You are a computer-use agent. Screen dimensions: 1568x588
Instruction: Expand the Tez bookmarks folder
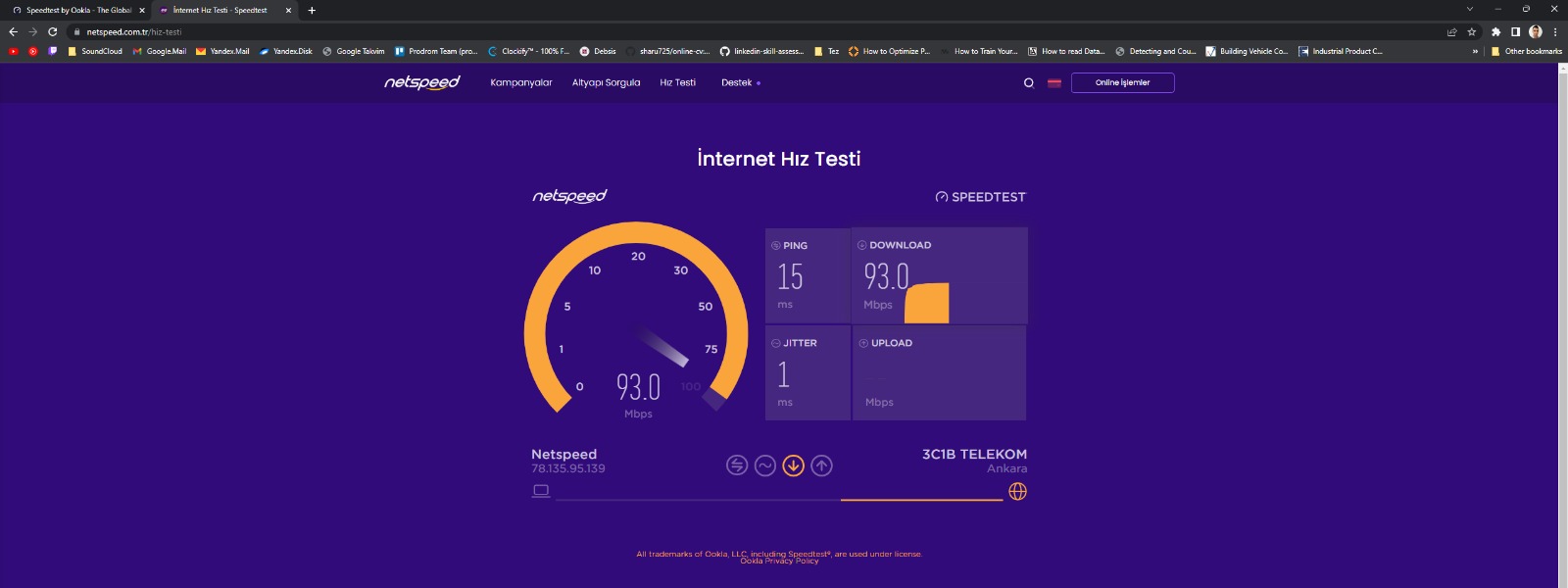[826, 51]
